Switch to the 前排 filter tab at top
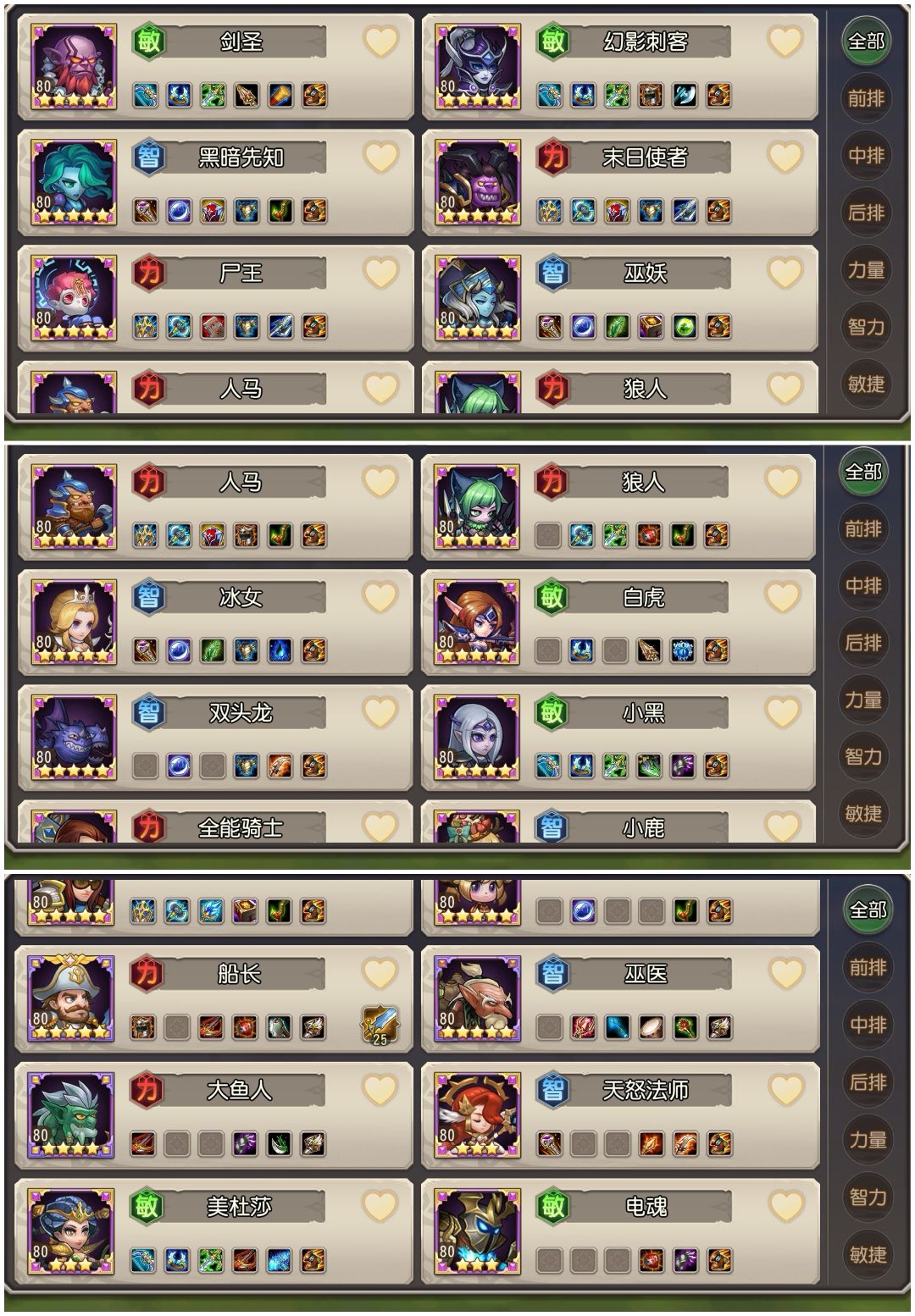The width and height of the screenshot is (915, 1316). pyautogui.click(x=866, y=98)
